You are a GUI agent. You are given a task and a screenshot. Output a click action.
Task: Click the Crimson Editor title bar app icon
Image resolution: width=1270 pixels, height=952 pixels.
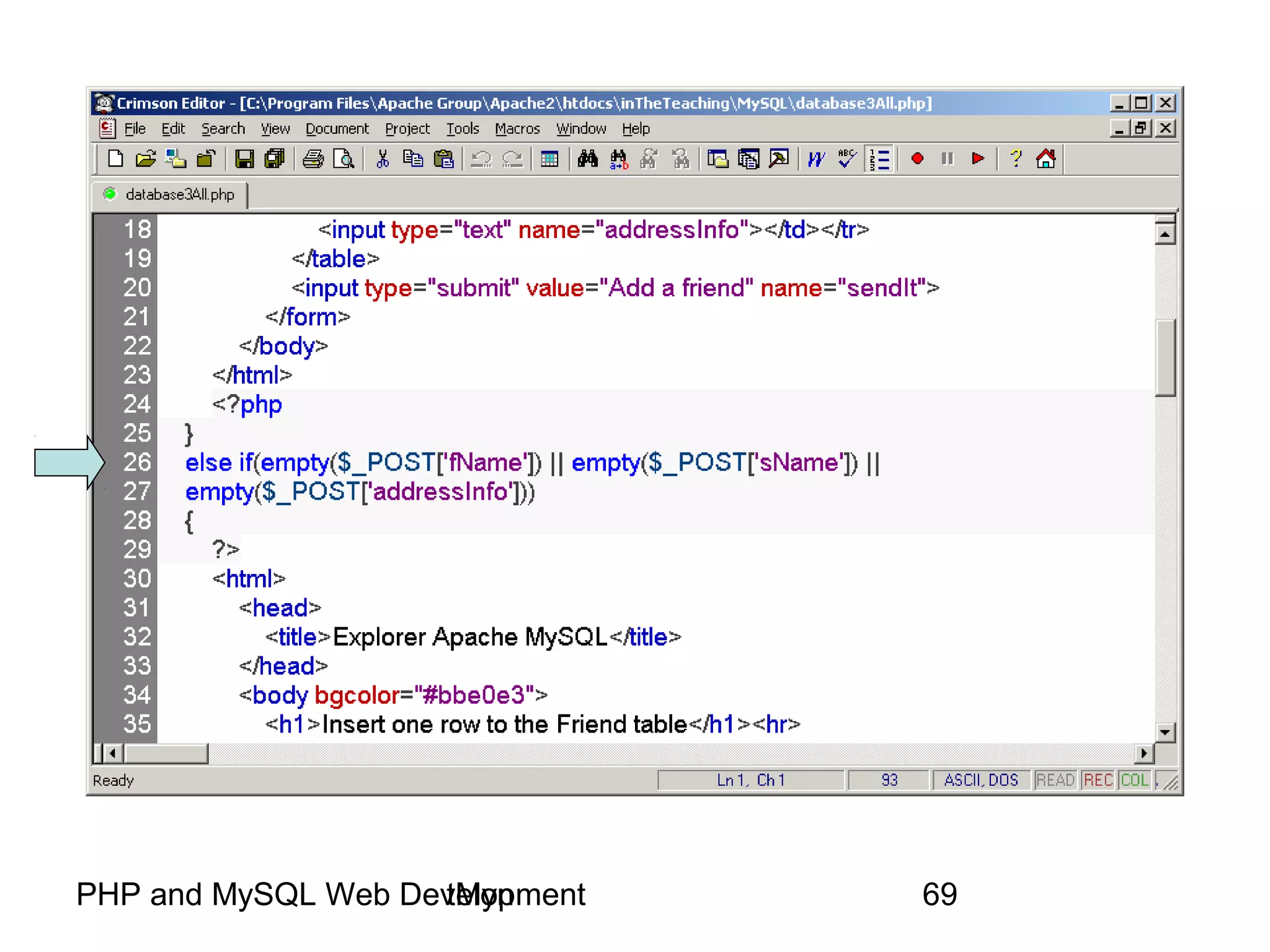click(x=105, y=103)
